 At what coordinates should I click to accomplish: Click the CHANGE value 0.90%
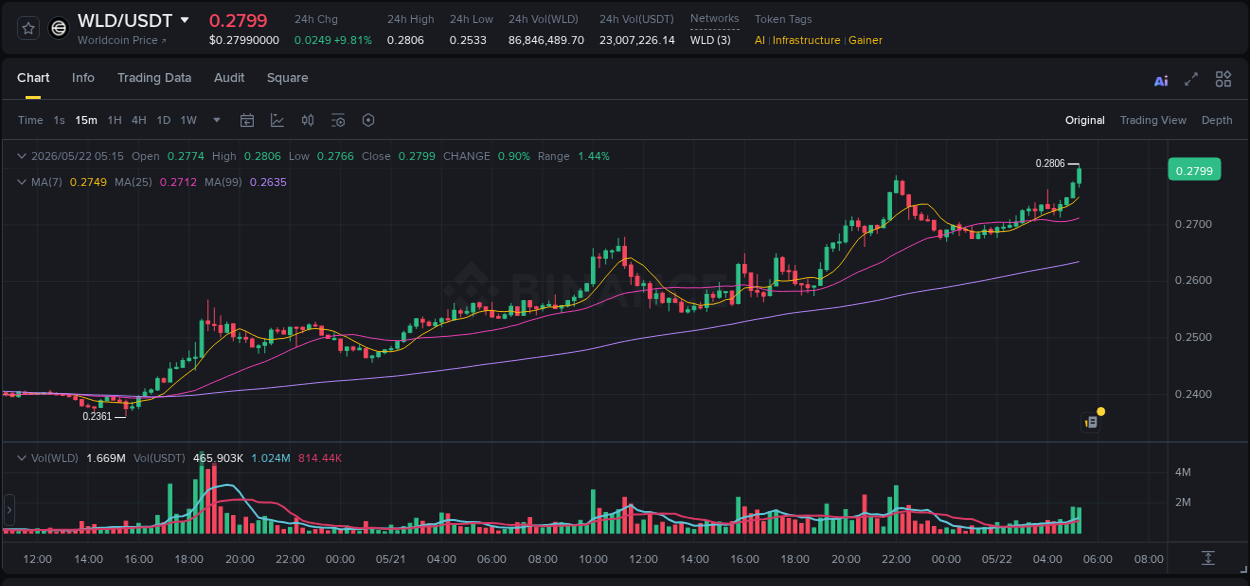tap(514, 156)
